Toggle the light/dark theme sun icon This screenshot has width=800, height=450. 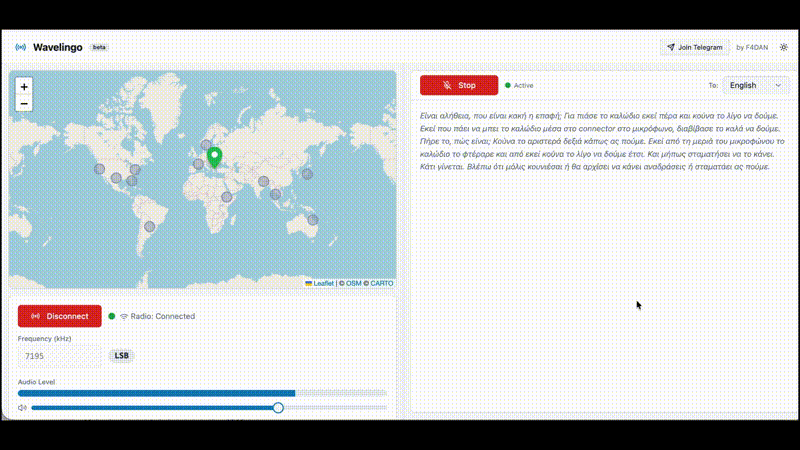coord(784,47)
